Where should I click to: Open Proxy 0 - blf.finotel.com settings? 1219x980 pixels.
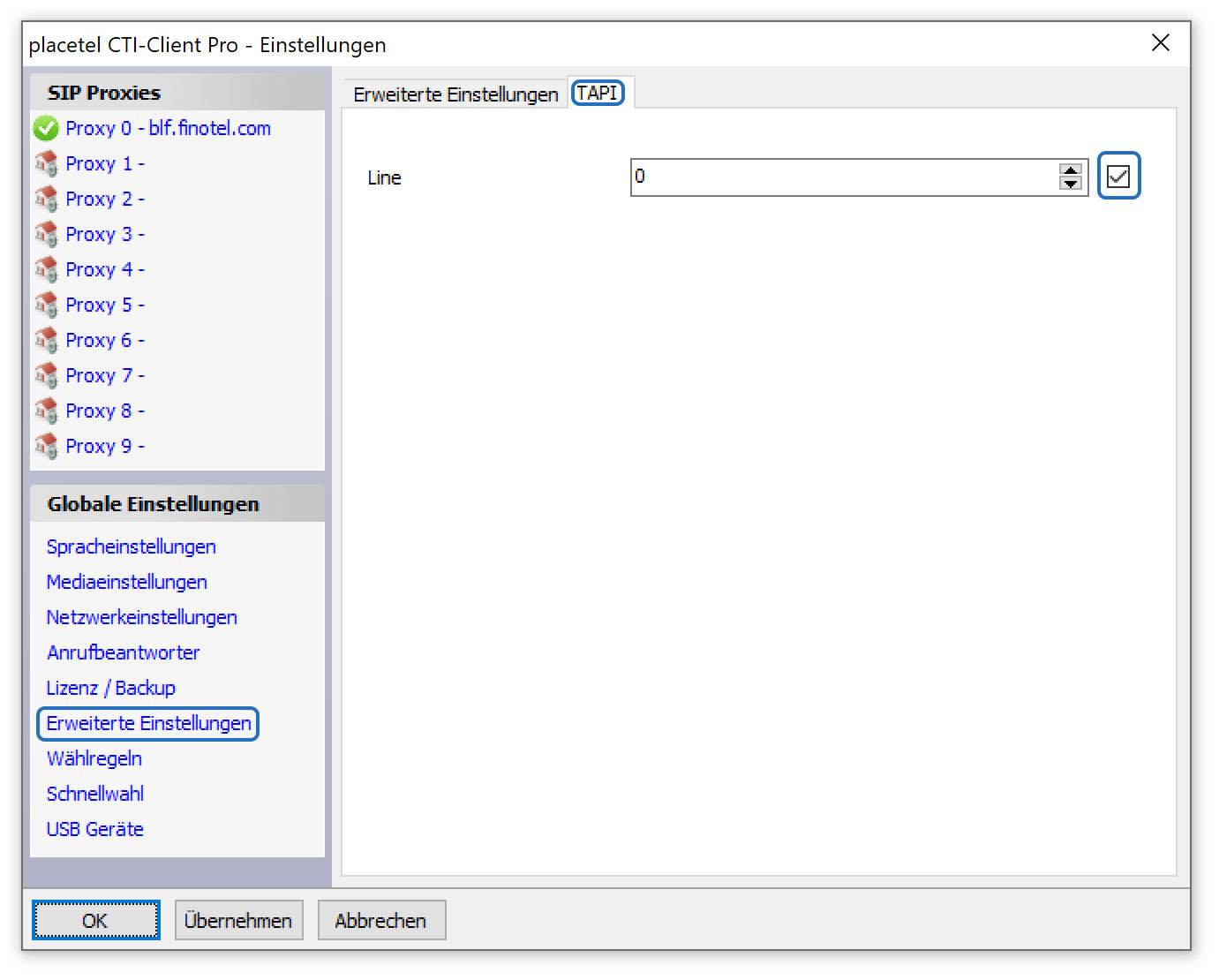(x=168, y=129)
